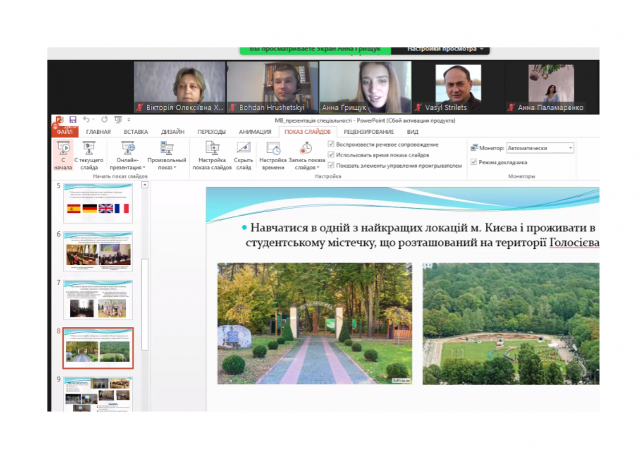The image size is (640, 452).
Task: Click the Undo arrow in quick access toolbar
Action: click(86, 120)
